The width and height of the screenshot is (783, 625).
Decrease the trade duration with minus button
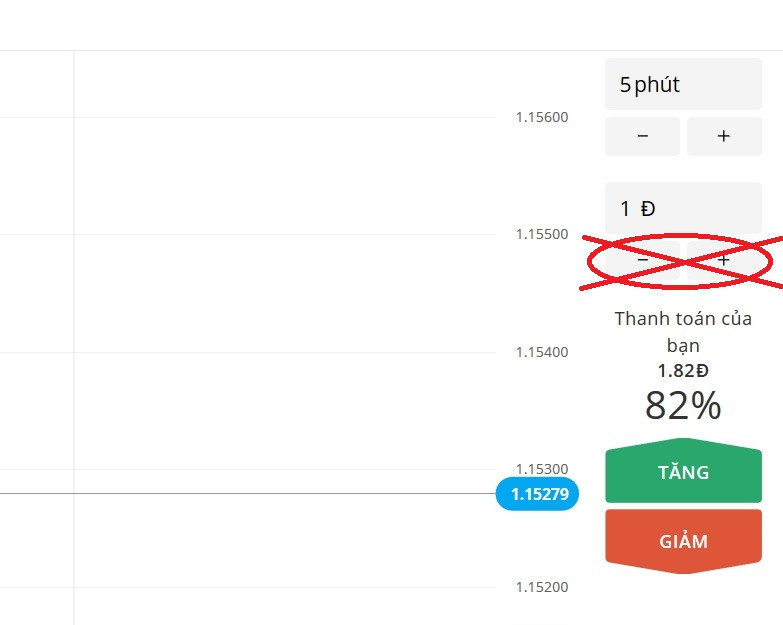[x=642, y=136]
